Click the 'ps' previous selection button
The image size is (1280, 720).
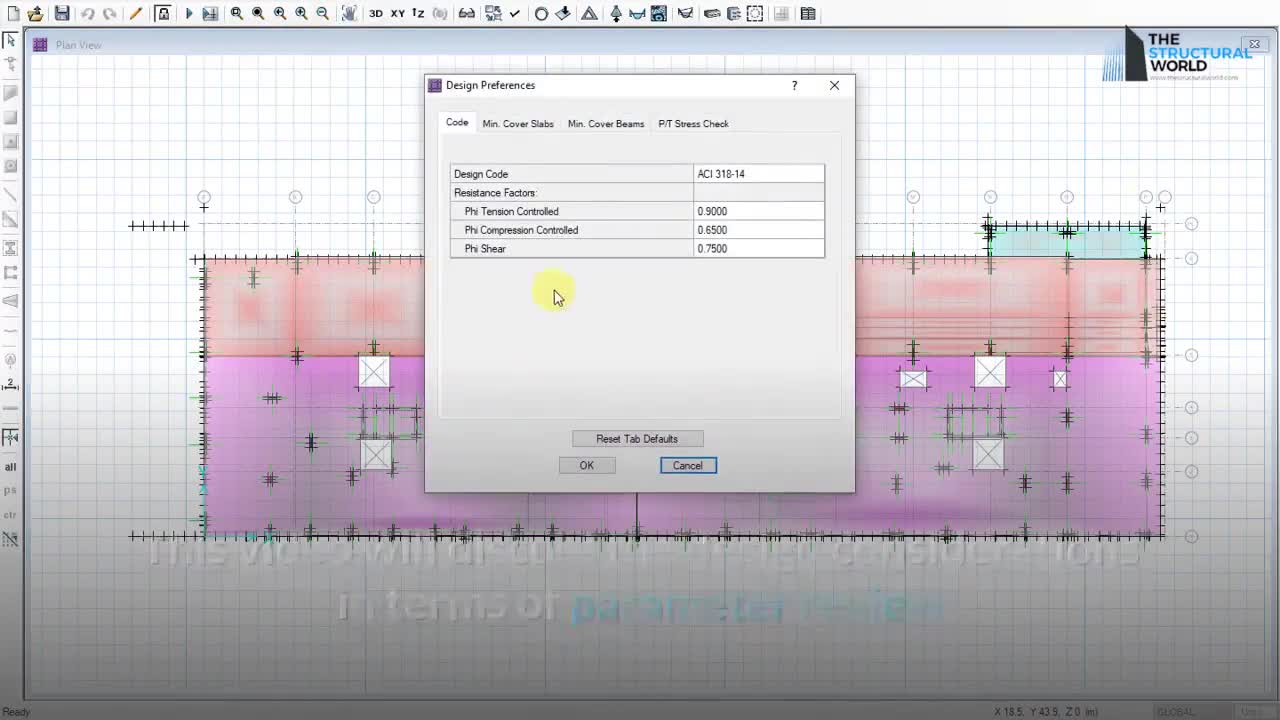[10, 490]
